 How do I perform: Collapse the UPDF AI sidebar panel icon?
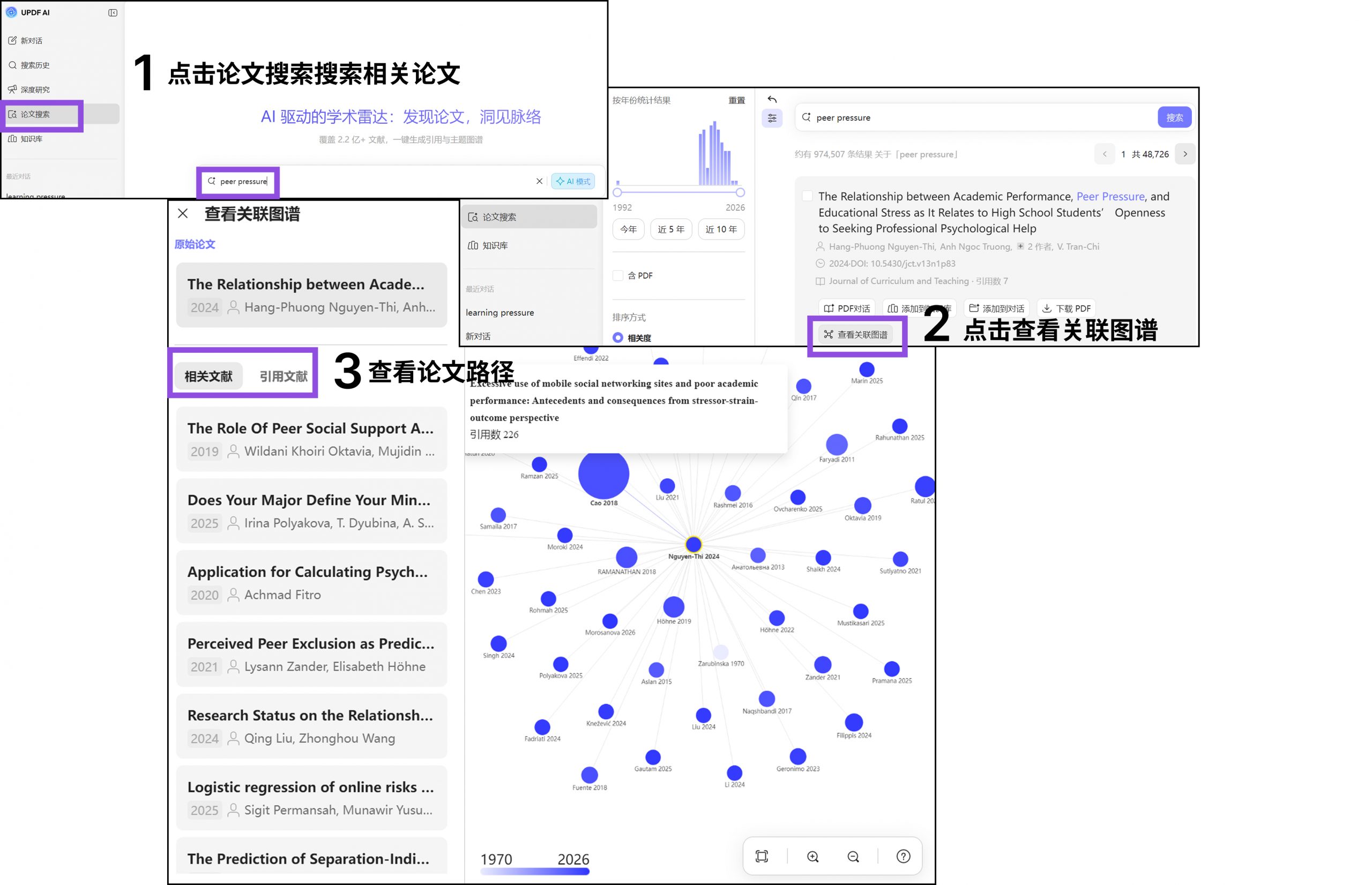pyautogui.click(x=113, y=13)
